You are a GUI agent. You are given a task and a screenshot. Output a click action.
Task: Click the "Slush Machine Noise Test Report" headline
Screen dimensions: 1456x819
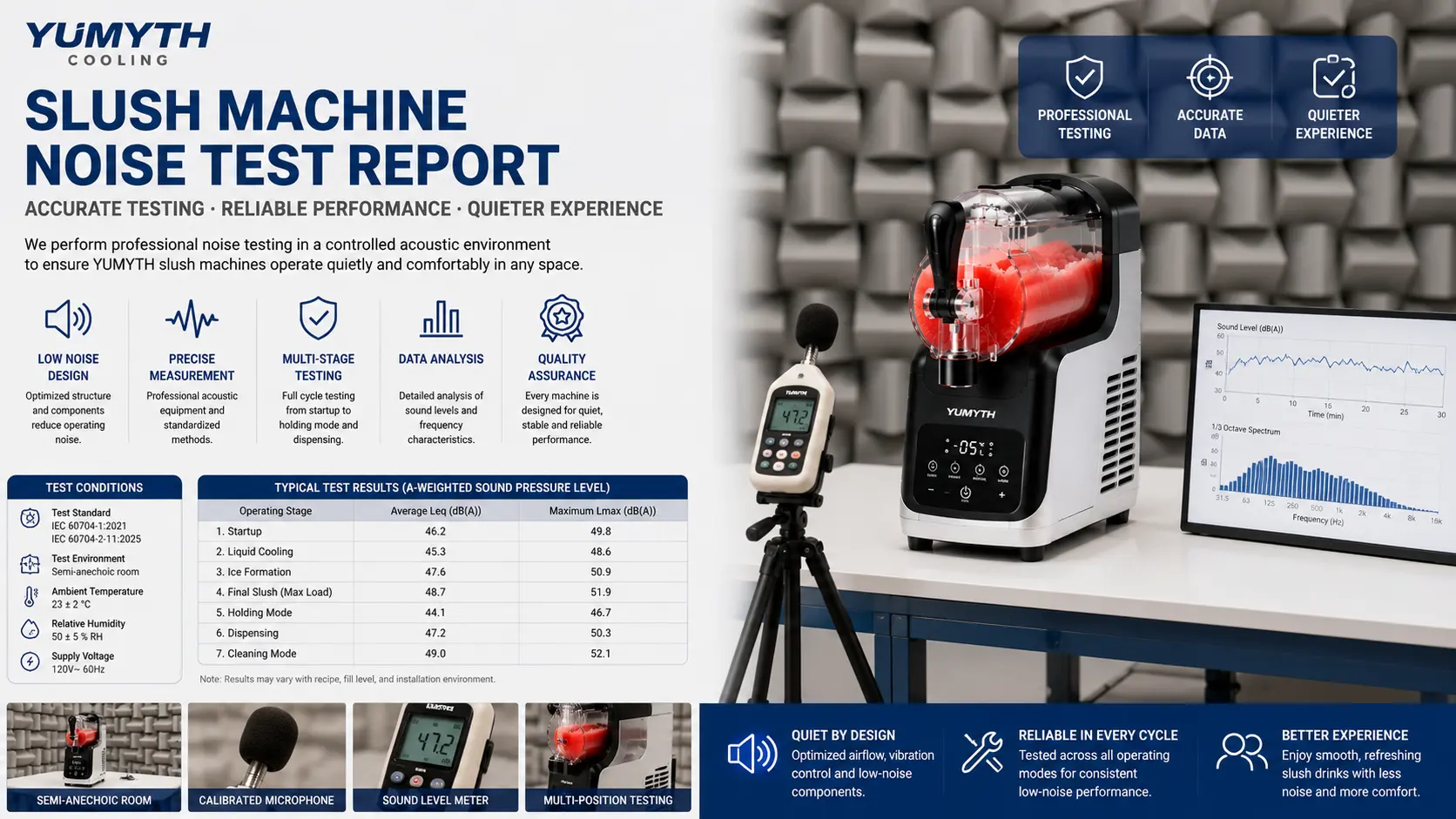click(292, 138)
